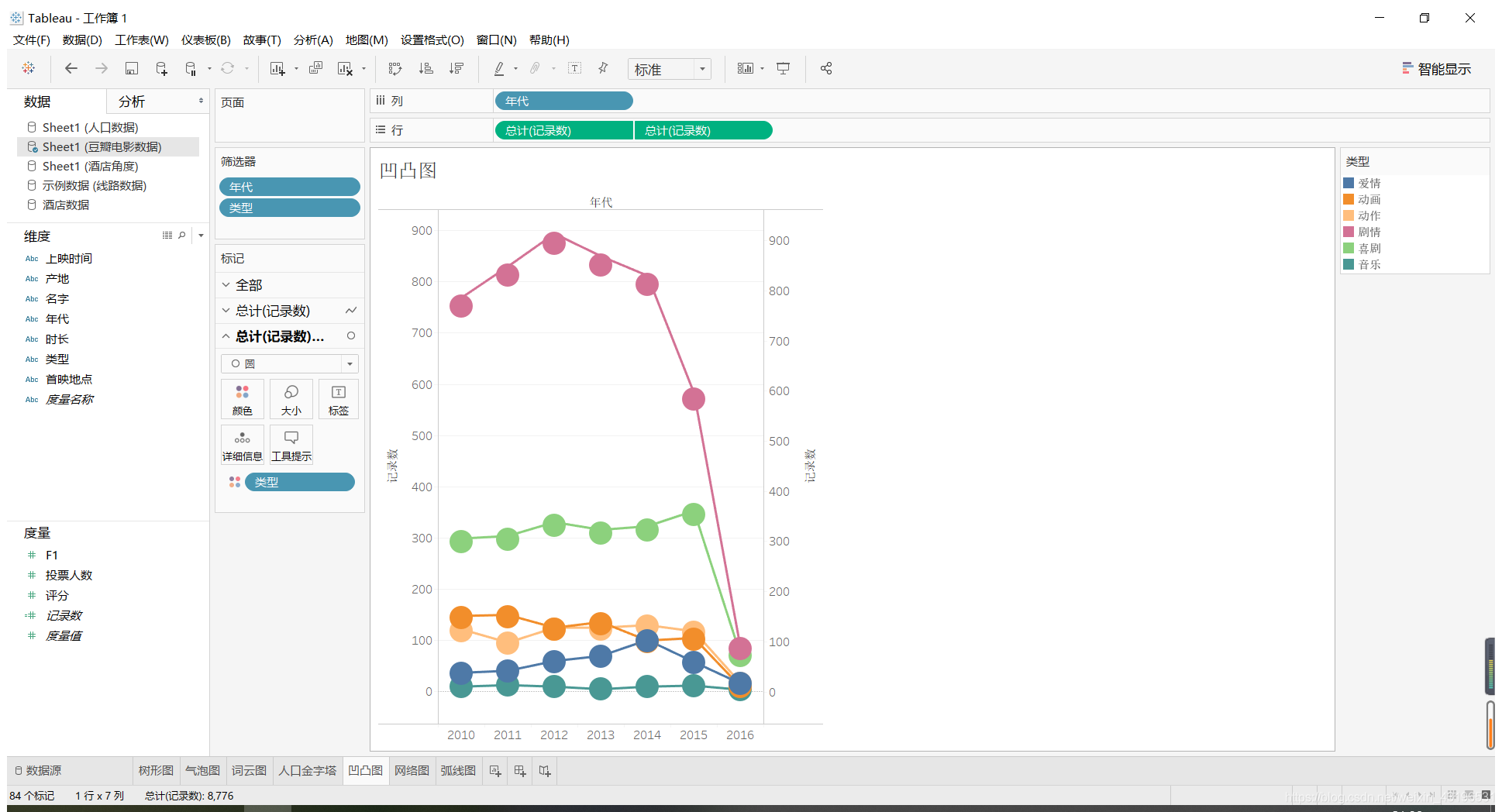Click the 剧情 data point for 2012
The height and width of the screenshot is (812, 1502).
click(x=554, y=243)
